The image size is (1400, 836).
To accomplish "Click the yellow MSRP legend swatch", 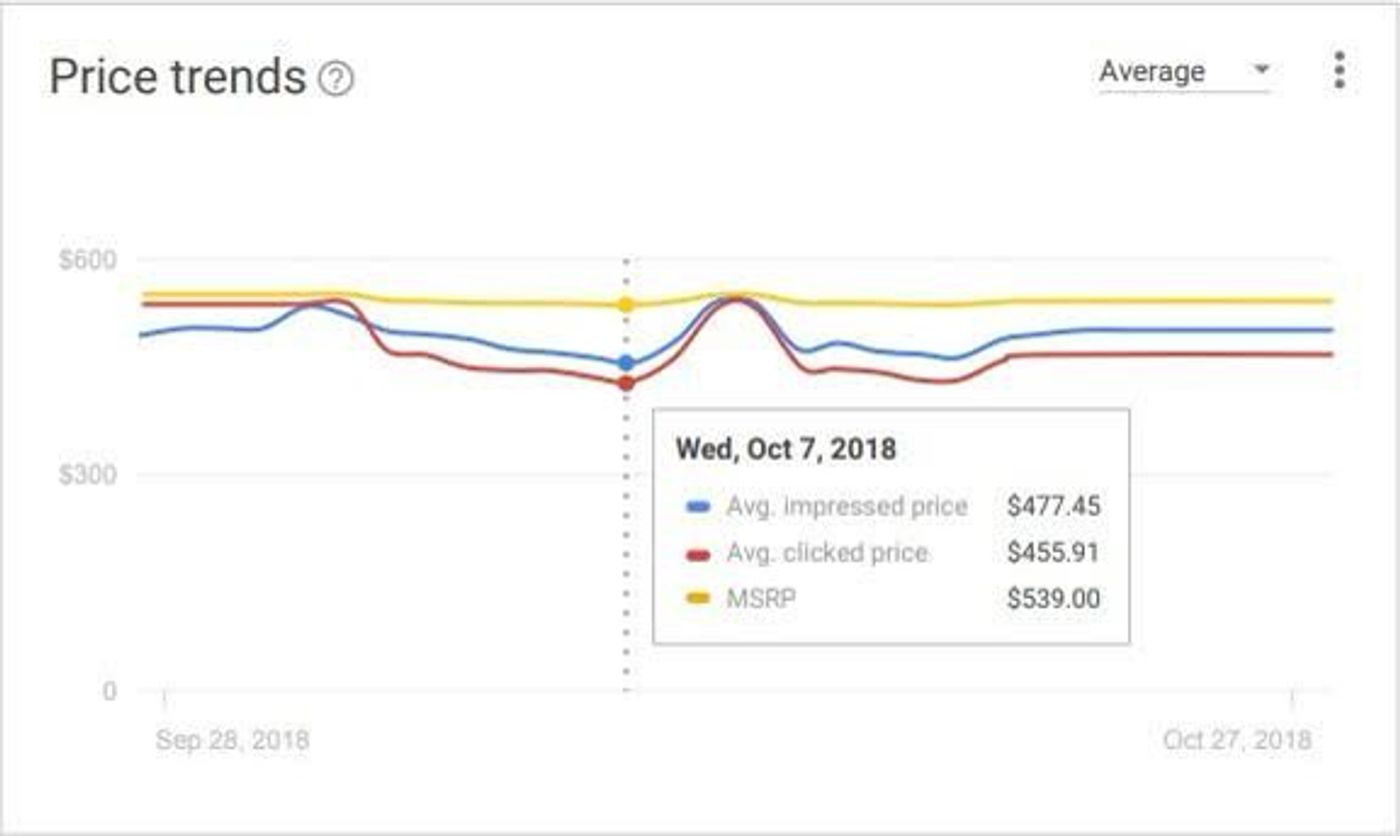I will point(698,599).
